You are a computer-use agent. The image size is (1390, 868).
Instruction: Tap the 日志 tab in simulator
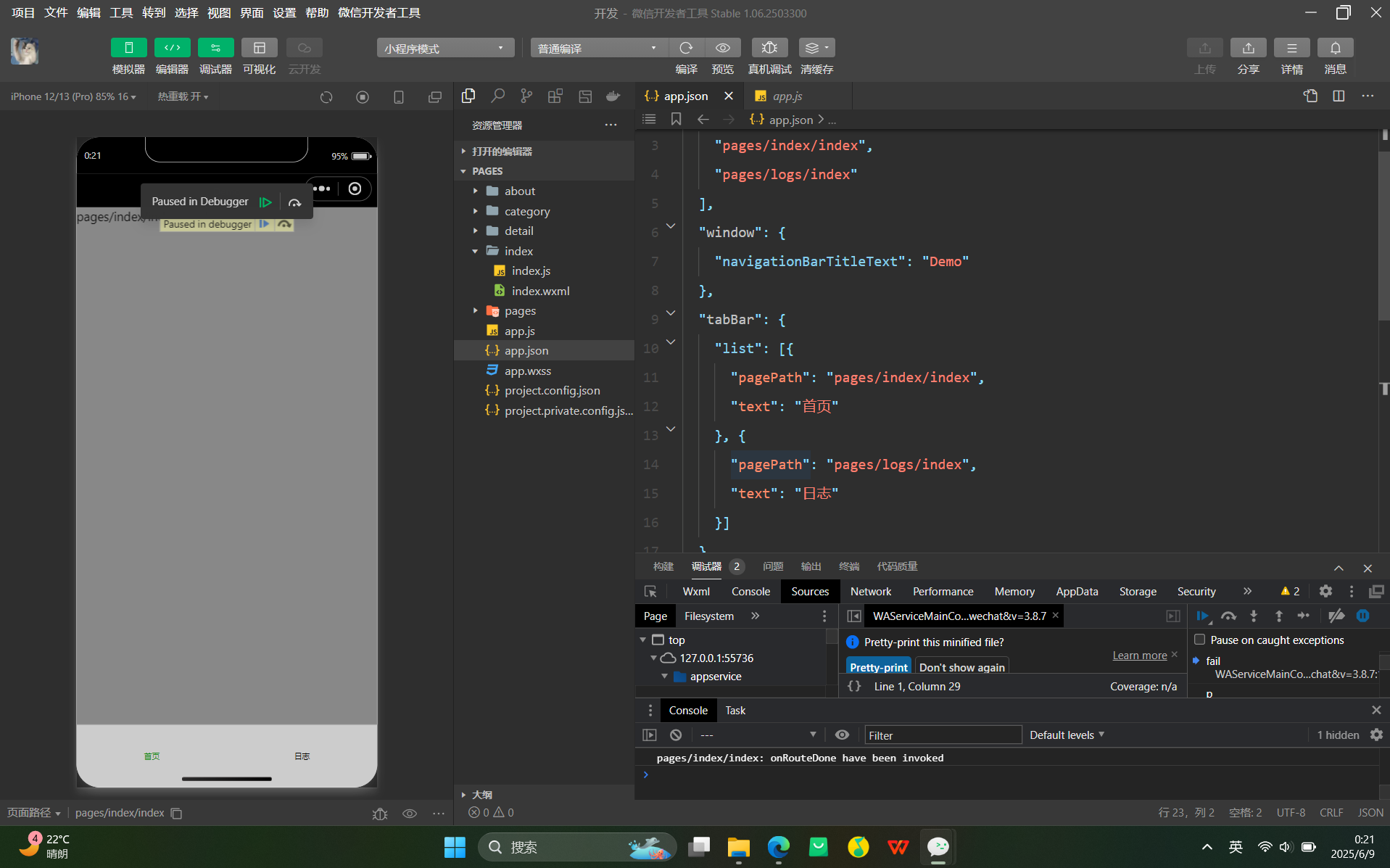click(x=302, y=756)
